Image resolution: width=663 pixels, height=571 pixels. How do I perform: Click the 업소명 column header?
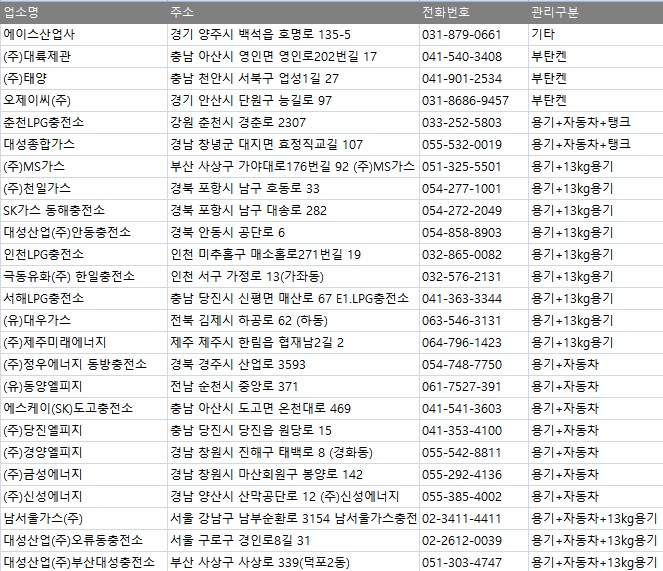tap(84, 12)
